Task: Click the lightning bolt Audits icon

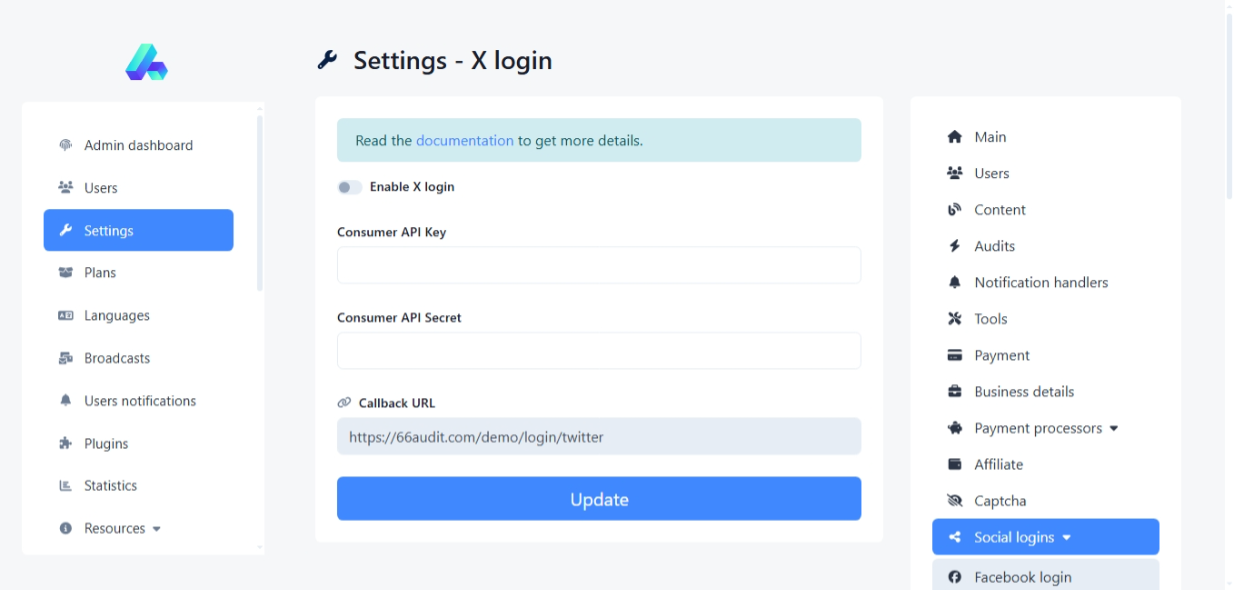Action: point(954,246)
